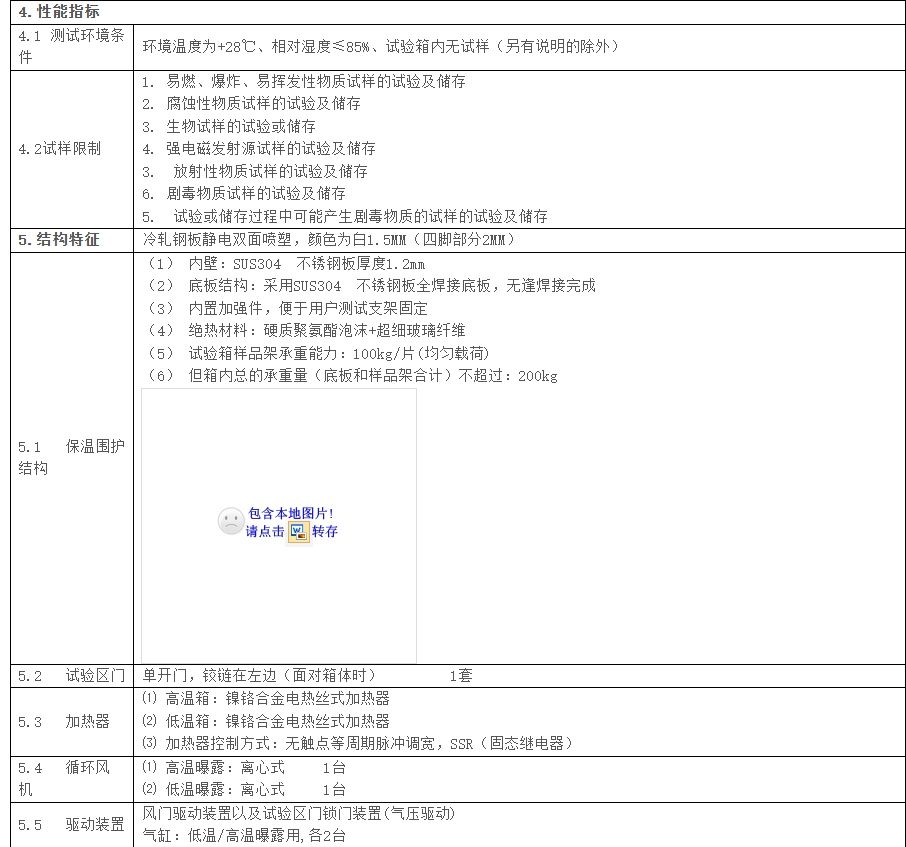Click the 转存 link text
906x847 pixels.
(325, 532)
